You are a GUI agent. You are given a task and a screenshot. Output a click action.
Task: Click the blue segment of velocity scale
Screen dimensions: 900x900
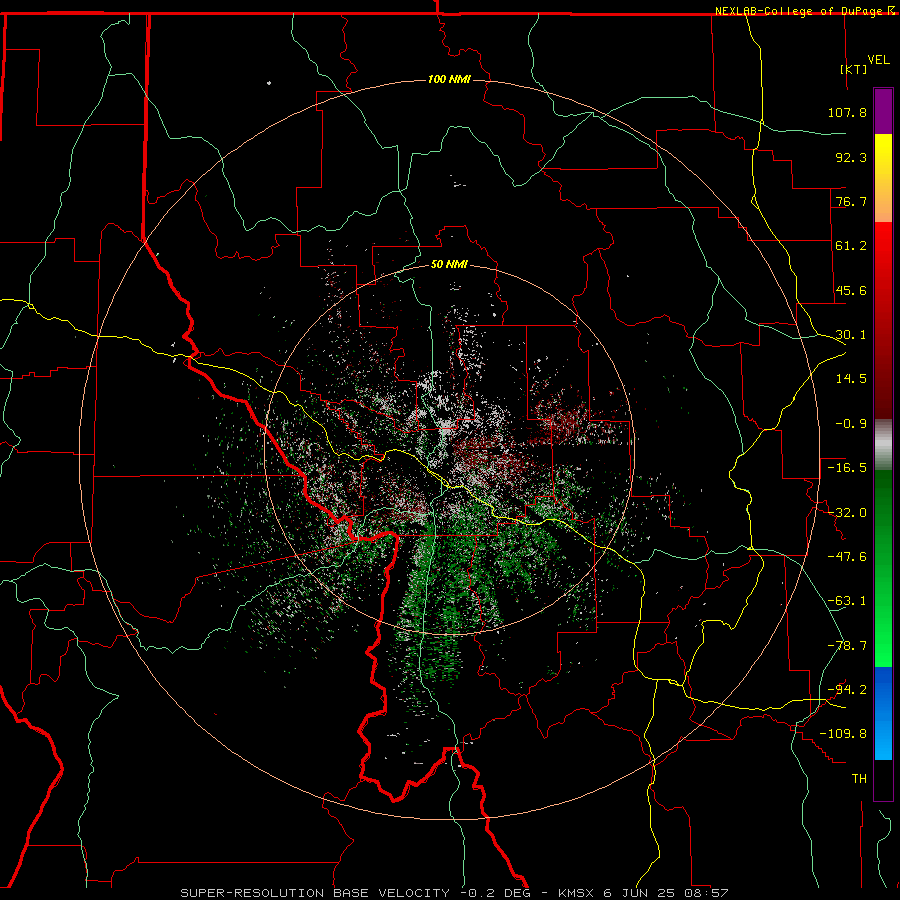[883, 713]
